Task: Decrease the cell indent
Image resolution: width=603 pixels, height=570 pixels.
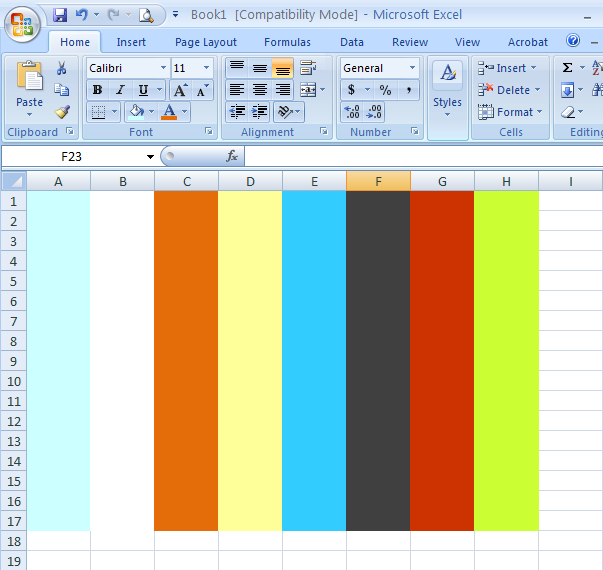Action: click(x=237, y=112)
